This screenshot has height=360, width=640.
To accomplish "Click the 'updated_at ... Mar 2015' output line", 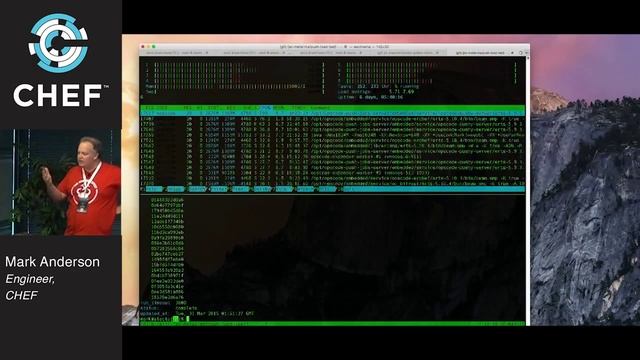I will pos(197,313).
